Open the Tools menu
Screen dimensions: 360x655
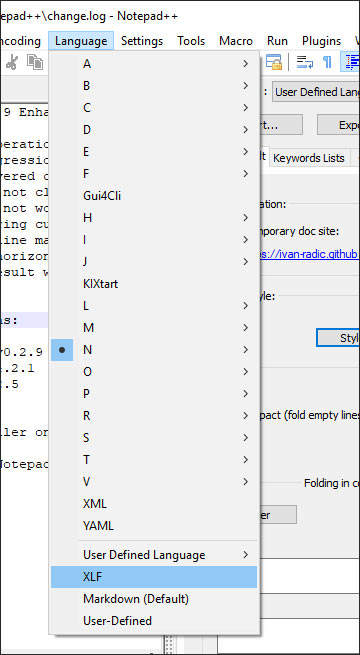point(191,41)
